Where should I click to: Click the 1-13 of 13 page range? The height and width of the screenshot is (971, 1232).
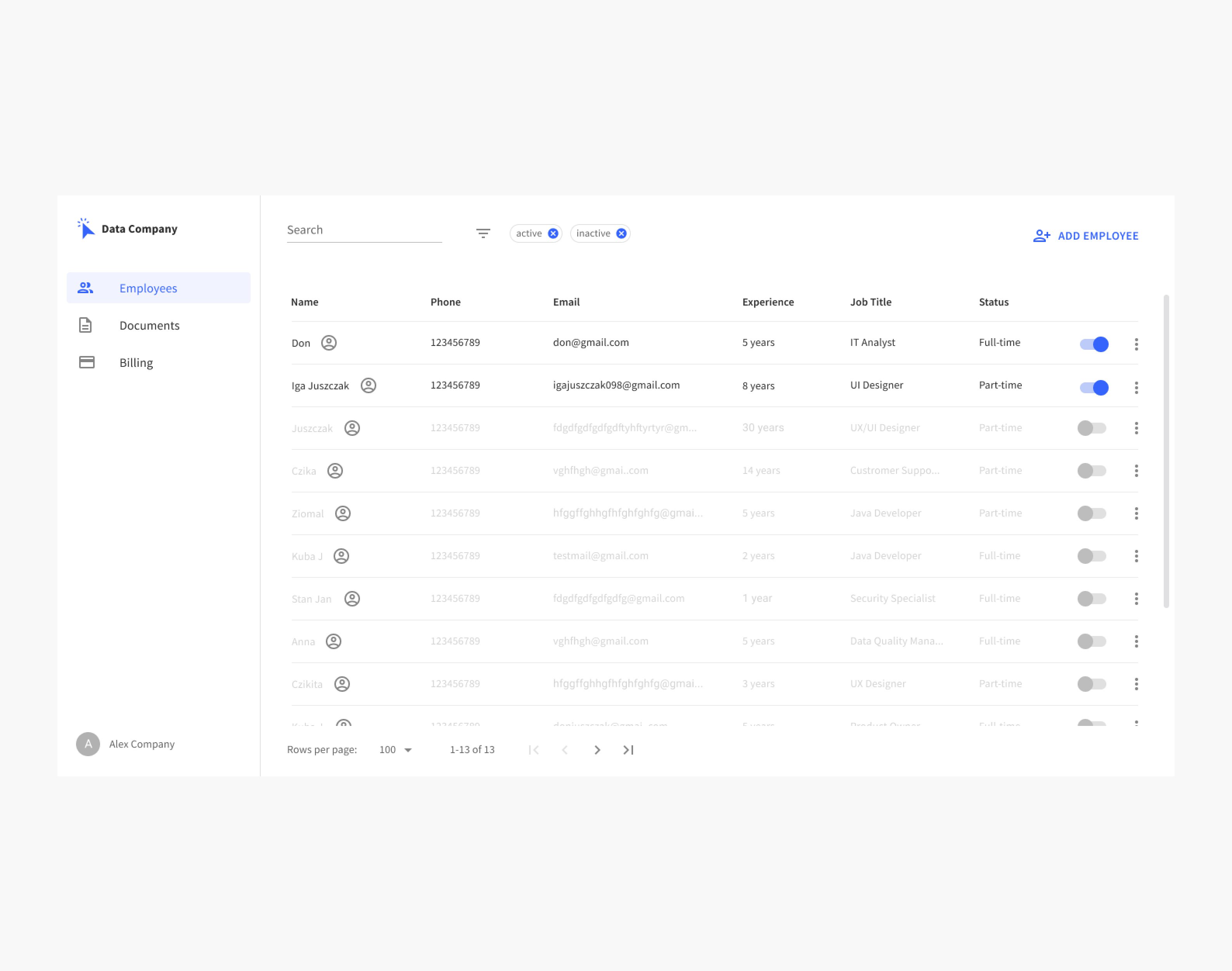tap(472, 749)
